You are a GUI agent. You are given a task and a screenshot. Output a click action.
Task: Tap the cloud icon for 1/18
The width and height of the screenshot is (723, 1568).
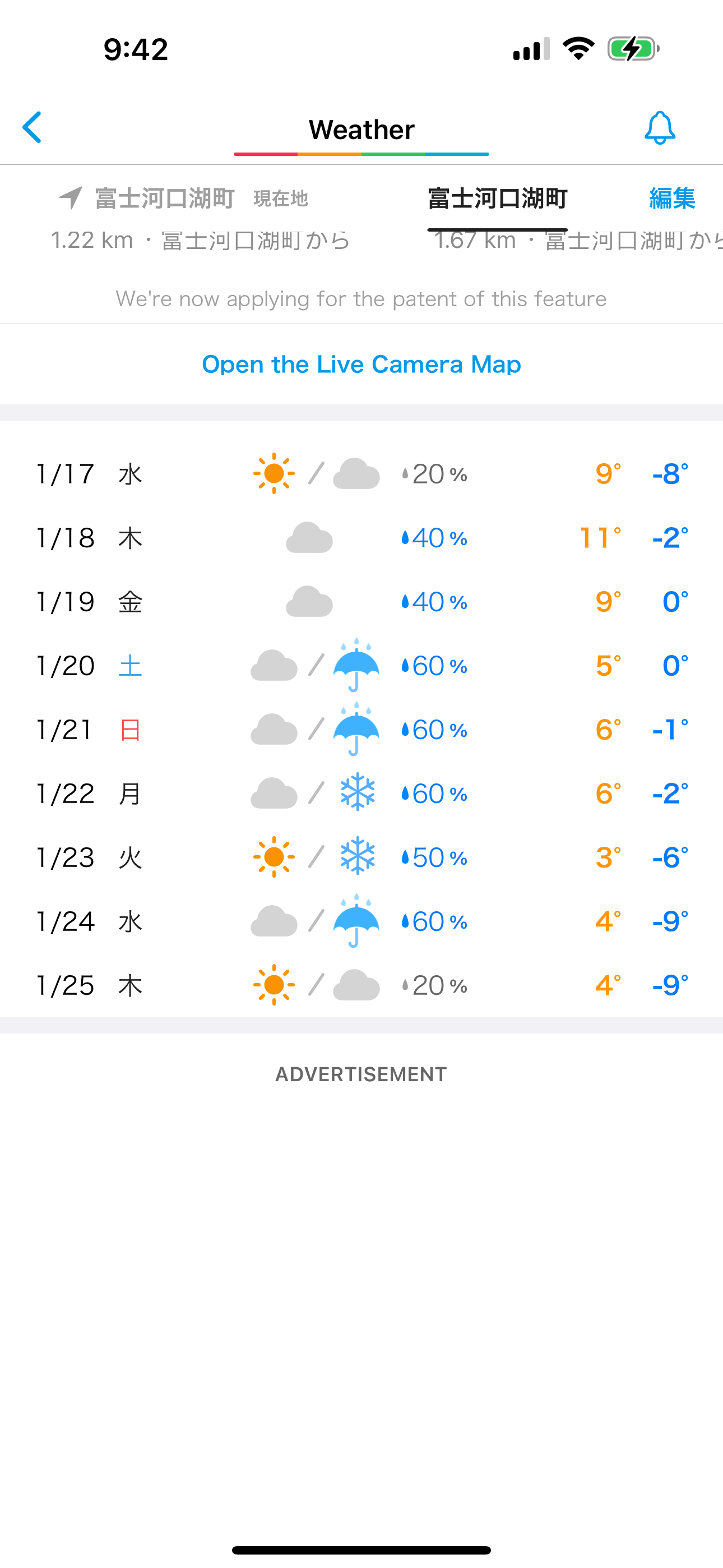point(309,537)
